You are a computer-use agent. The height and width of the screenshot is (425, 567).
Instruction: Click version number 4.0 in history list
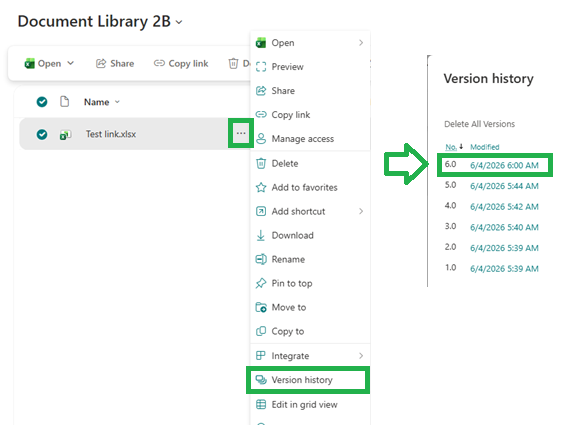click(x=450, y=205)
